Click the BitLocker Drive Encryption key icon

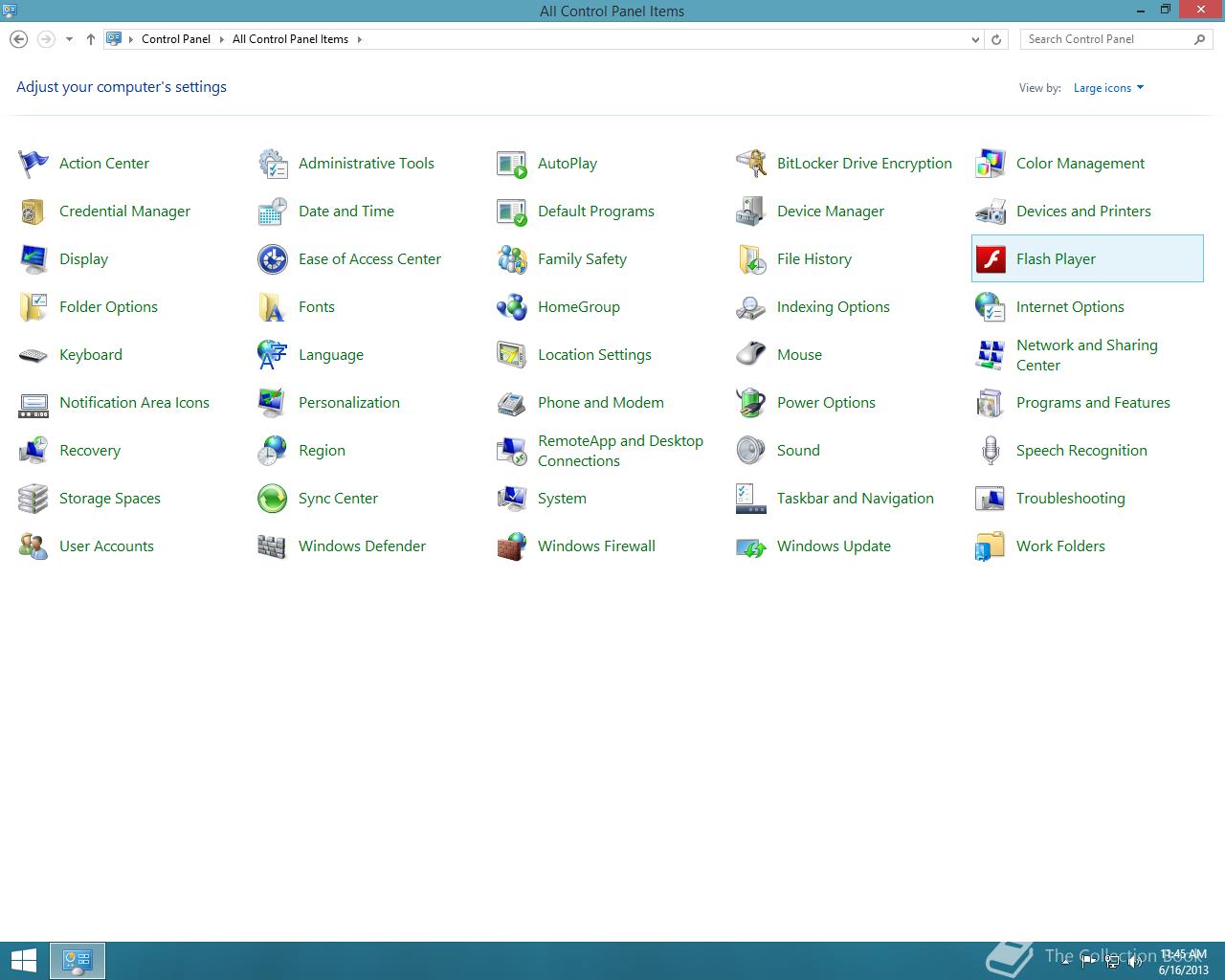(751, 164)
